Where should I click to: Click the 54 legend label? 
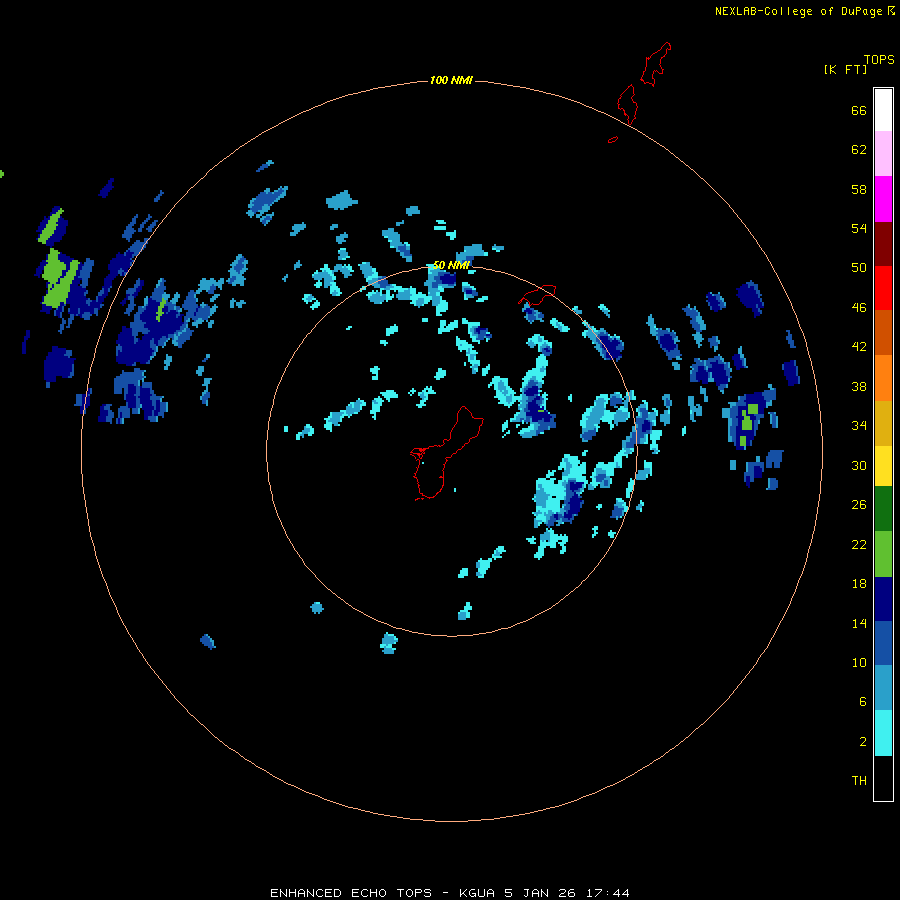click(x=859, y=228)
